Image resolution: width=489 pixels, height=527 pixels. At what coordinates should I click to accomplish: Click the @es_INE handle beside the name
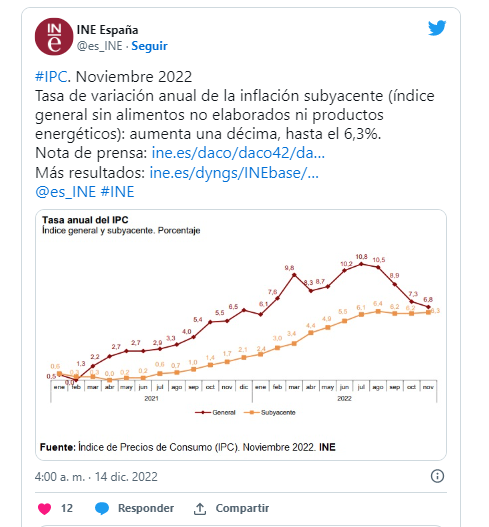click(99, 46)
